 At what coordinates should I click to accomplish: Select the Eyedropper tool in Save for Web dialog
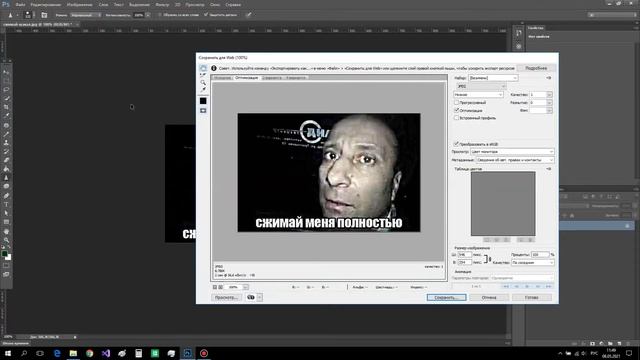203,90
